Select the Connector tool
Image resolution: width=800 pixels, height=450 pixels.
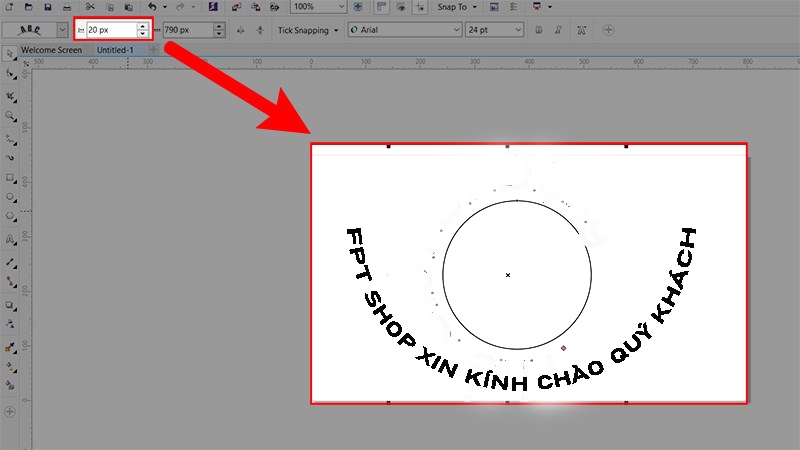[x=10, y=282]
